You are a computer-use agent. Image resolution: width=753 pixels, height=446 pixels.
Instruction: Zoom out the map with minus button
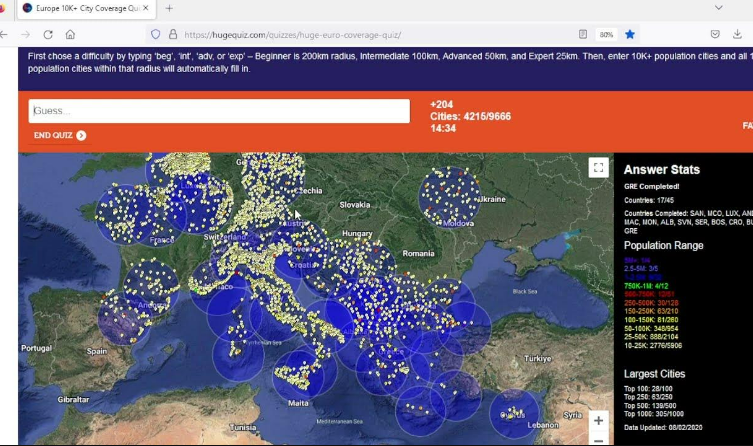pyautogui.click(x=598, y=439)
